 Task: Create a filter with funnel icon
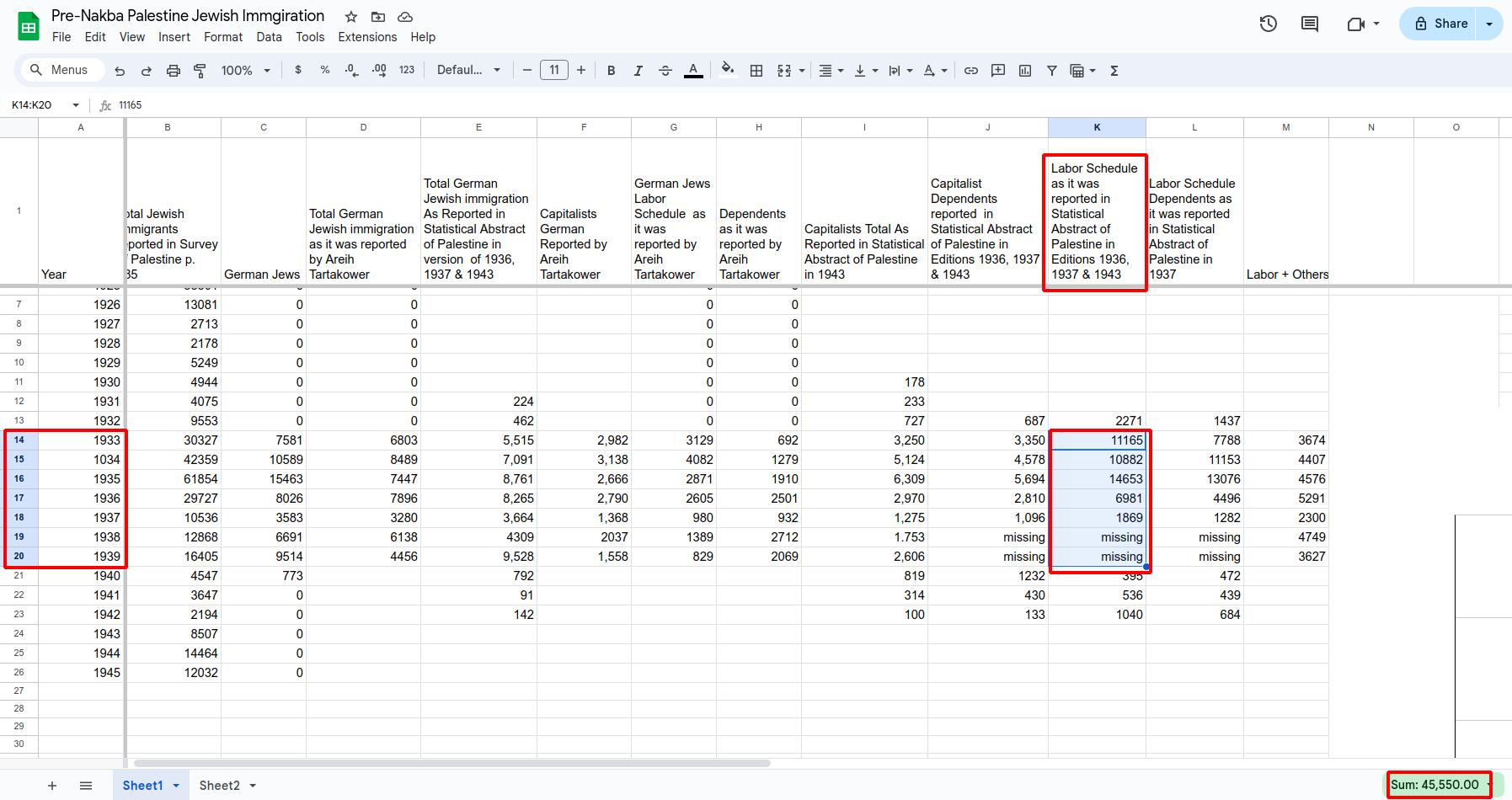click(1052, 71)
